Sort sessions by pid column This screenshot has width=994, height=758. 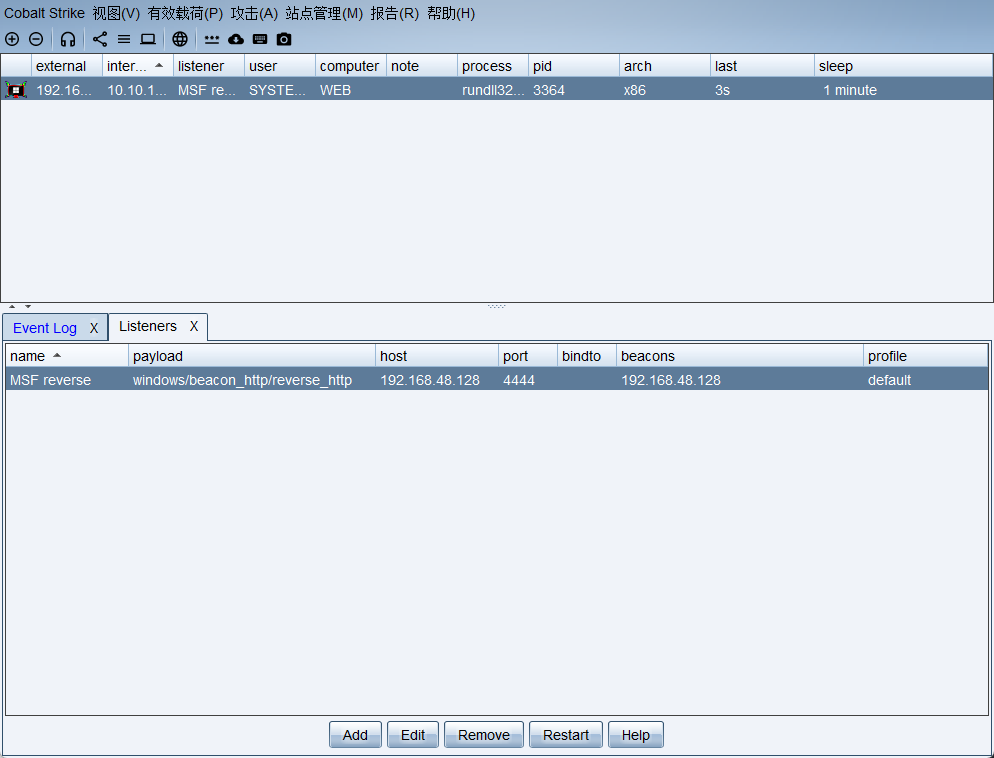click(574, 66)
